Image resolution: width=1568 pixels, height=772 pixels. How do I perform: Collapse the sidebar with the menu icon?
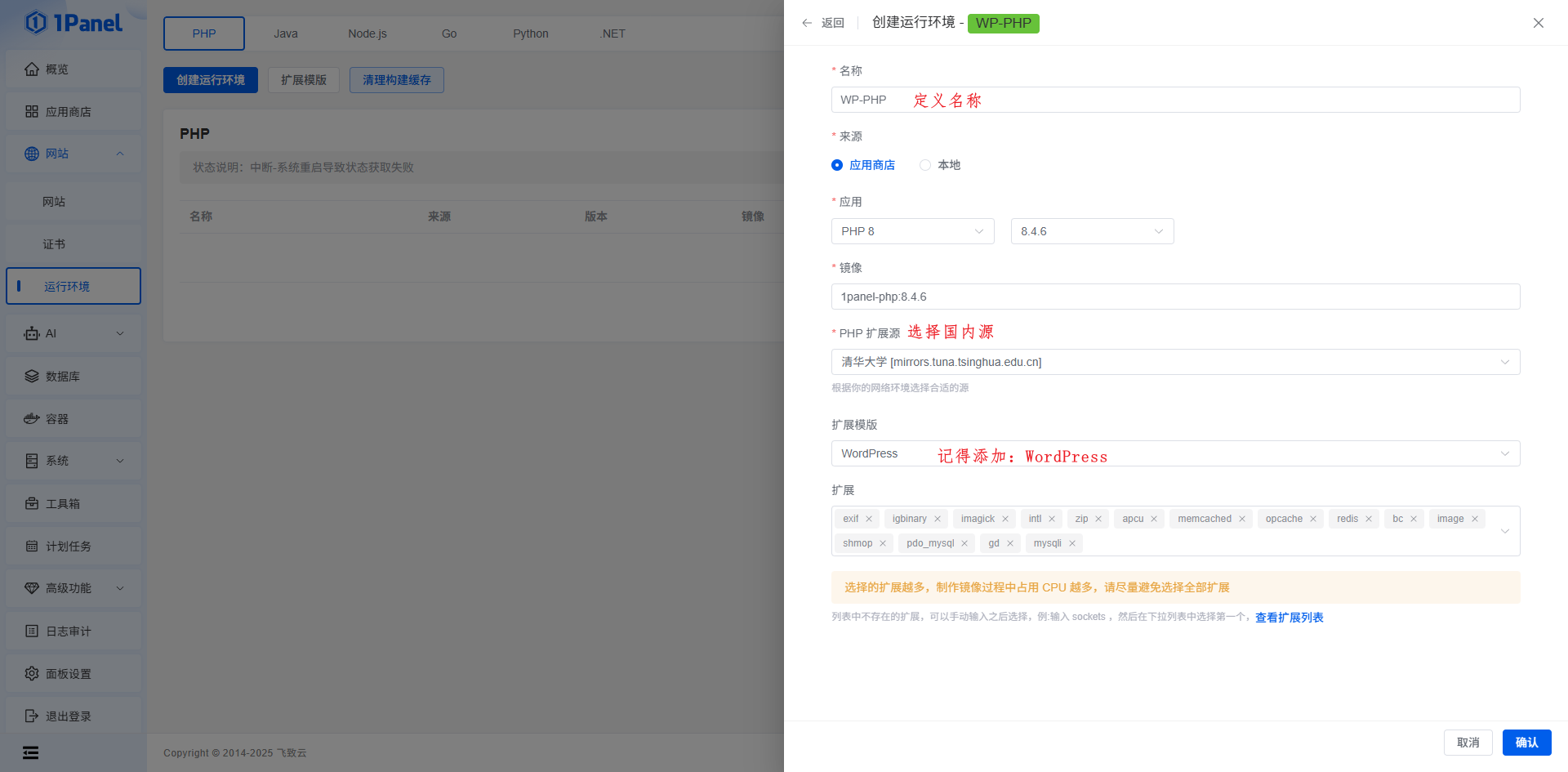(30, 753)
